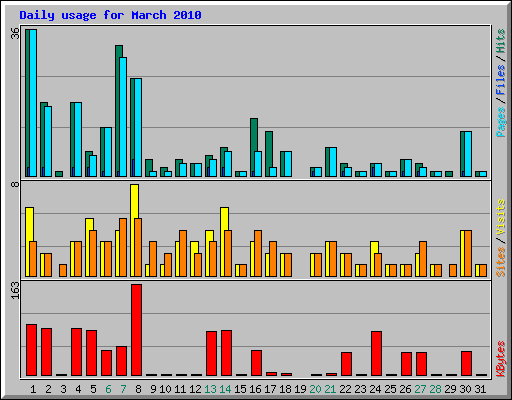Click the cyan files bar for day 21

(333, 162)
